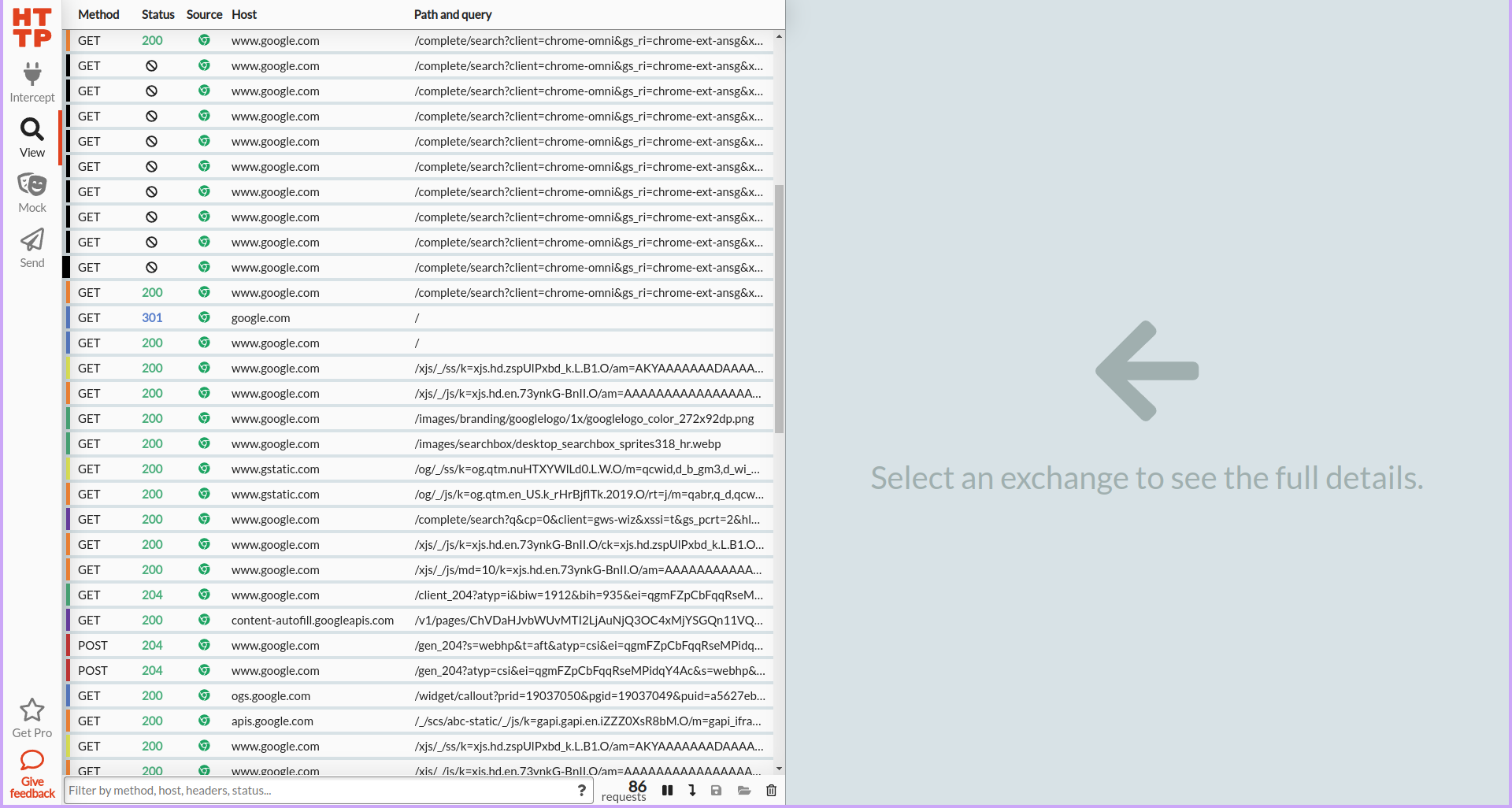Viewport: 1512px width, 808px height.
Task: Open filter help question mark
Action: [x=581, y=791]
